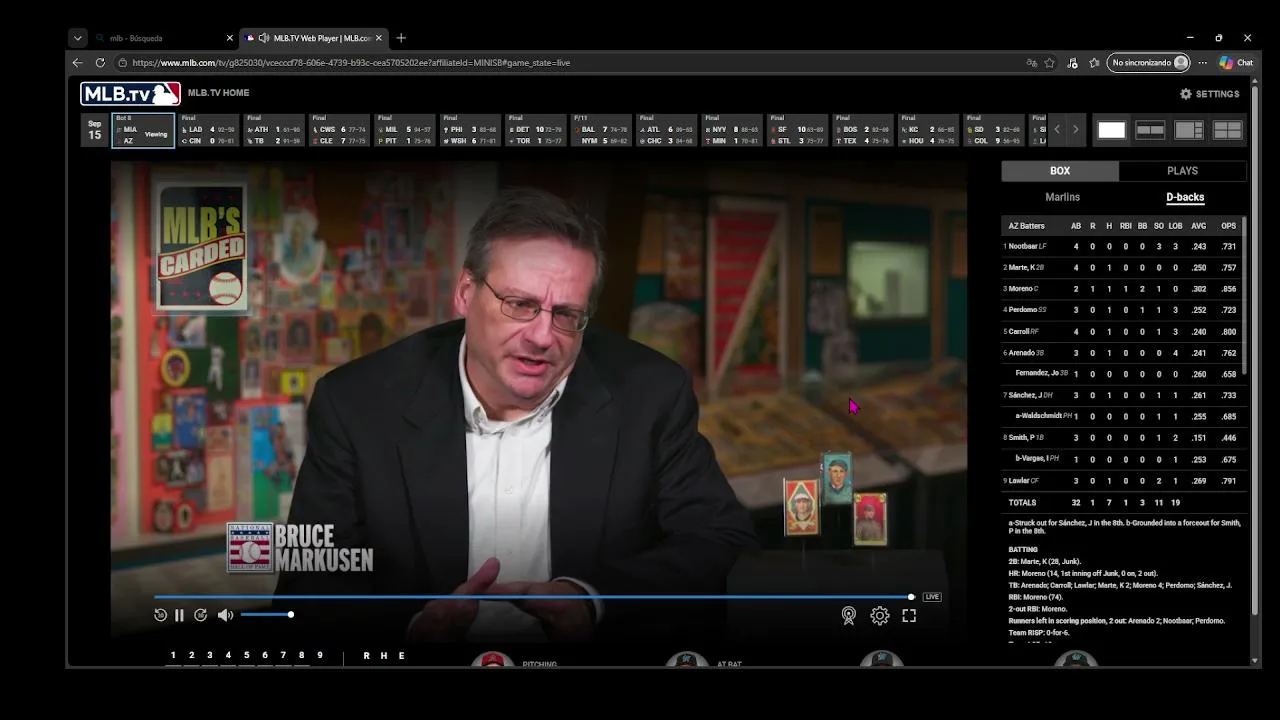The height and width of the screenshot is (720, 1280).
Task: Open the DET vs TOR game
Action: pos(535,130)
